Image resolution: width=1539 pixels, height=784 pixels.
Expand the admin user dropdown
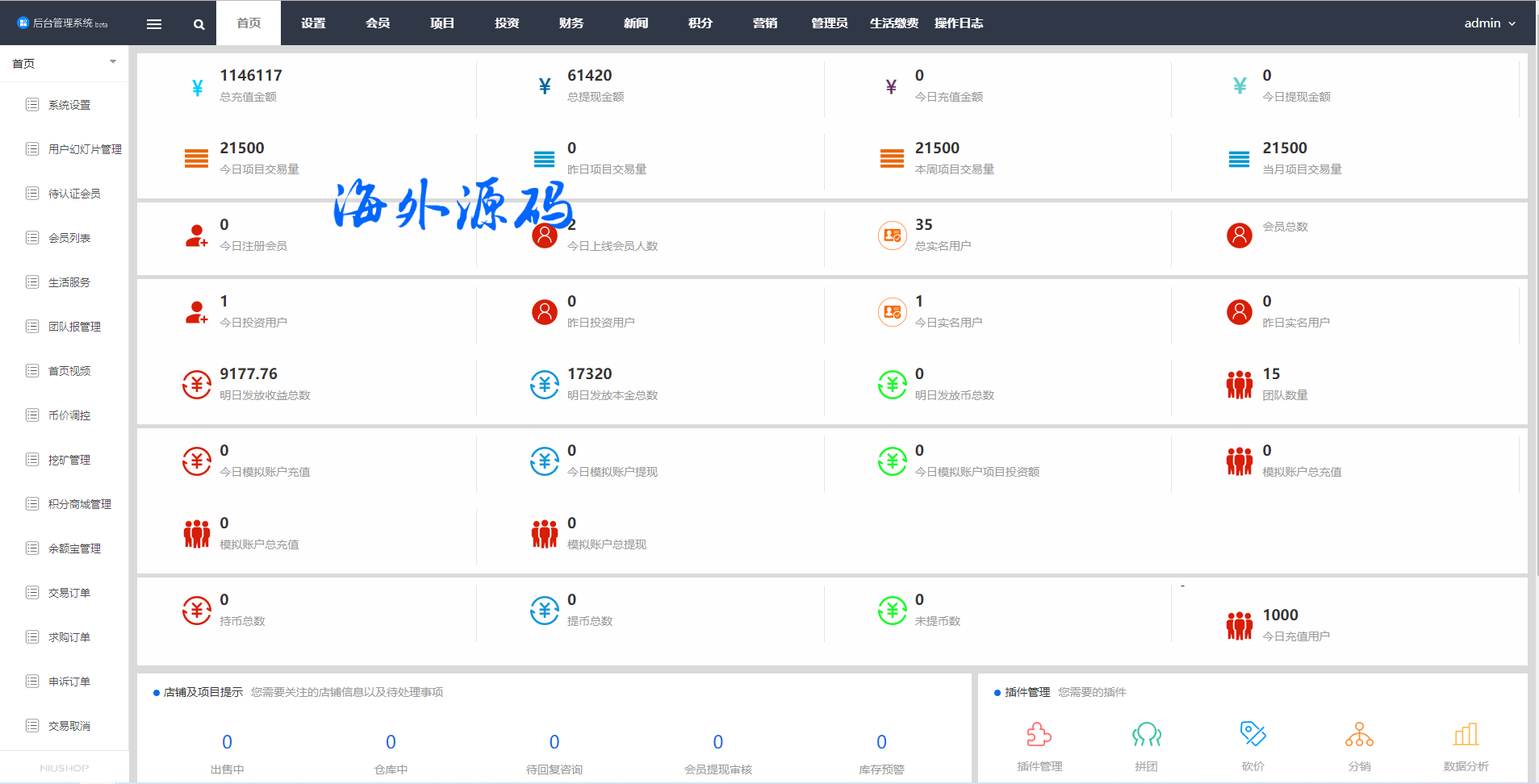[x=1490, y=23]
